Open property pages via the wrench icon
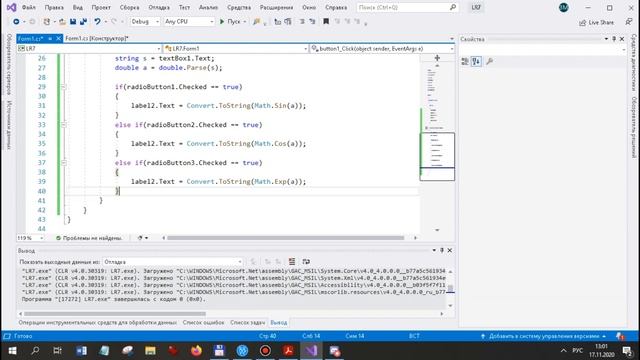The width and height of the screenshot is (640, 360). (490, 62)
